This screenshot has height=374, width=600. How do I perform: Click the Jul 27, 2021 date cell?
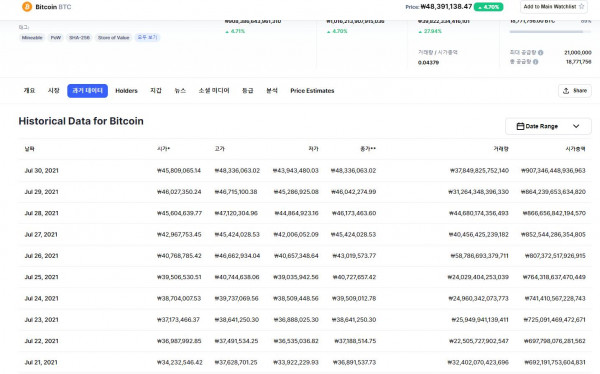[41, 235]
